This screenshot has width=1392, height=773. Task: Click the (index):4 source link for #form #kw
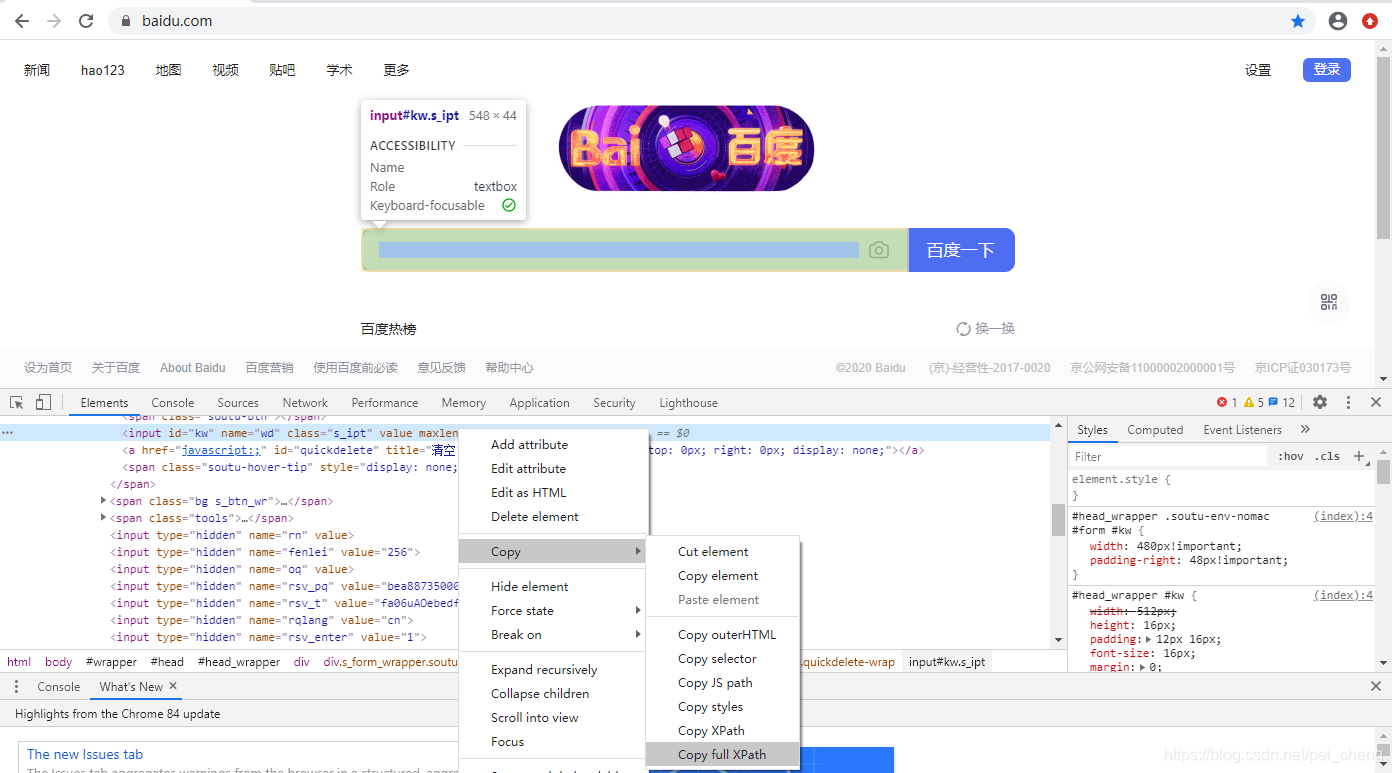coord(1344,517)
